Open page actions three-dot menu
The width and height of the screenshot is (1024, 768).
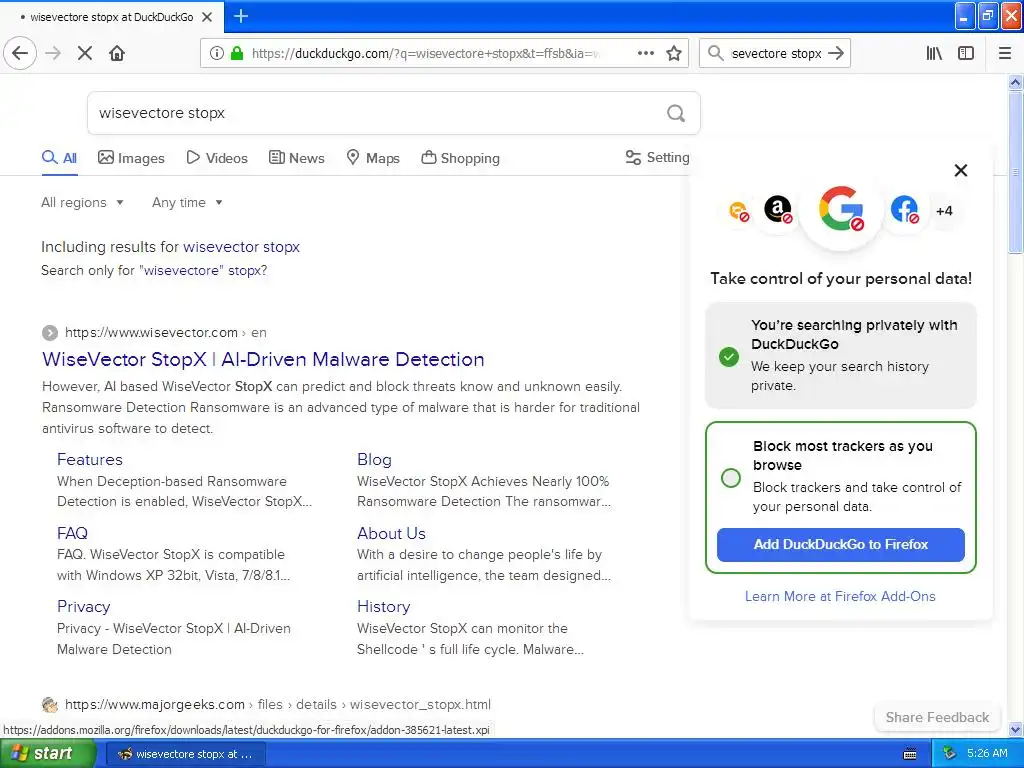tap(645, 53)
